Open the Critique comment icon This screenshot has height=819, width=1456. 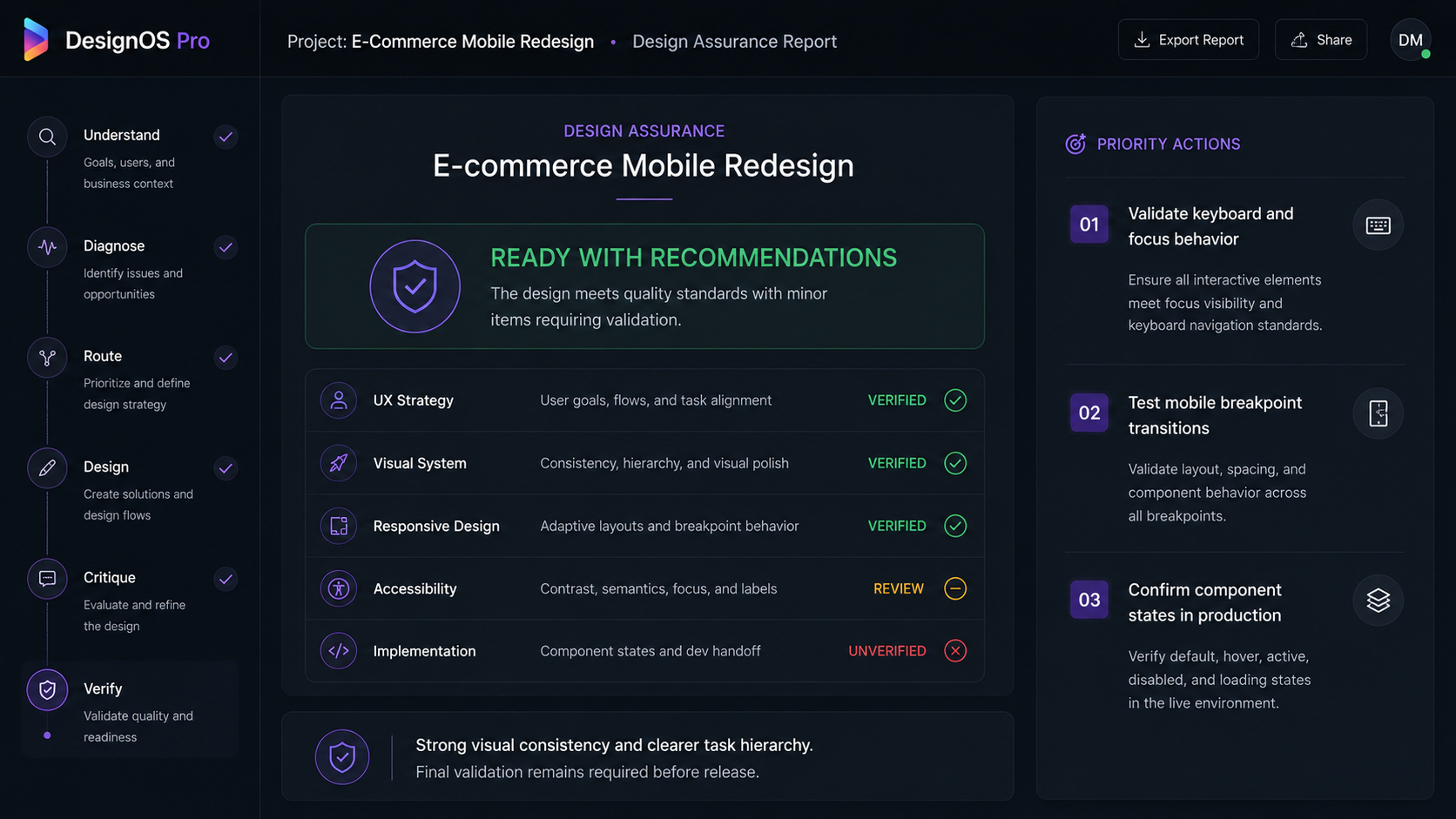click(47, 579)
